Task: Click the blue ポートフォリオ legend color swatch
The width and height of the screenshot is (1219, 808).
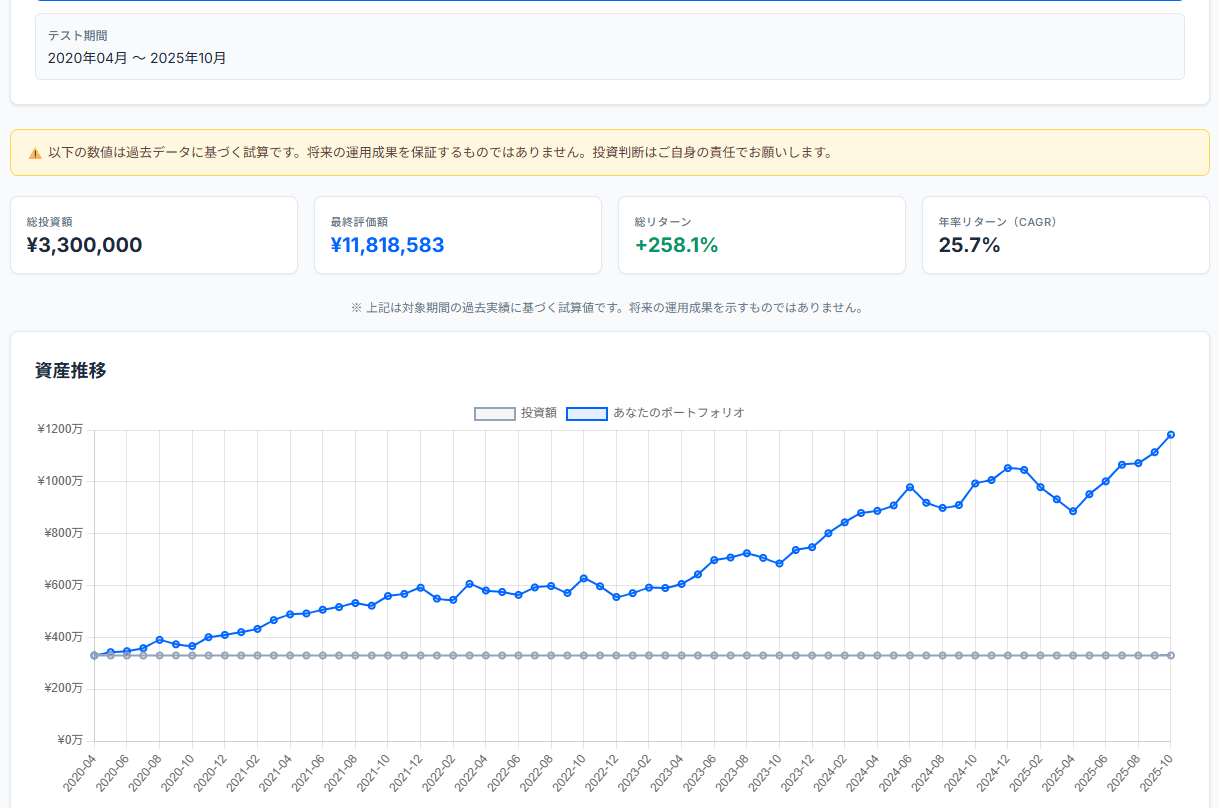Action: click(587, 413)
